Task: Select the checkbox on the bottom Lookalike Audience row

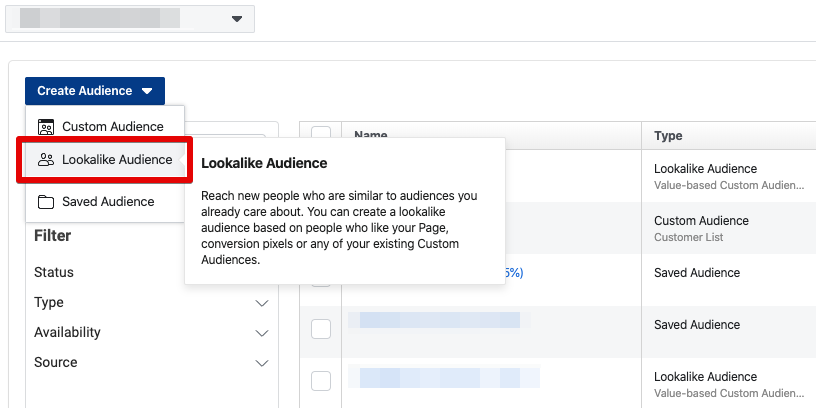Action: click(x=321, y=381)
